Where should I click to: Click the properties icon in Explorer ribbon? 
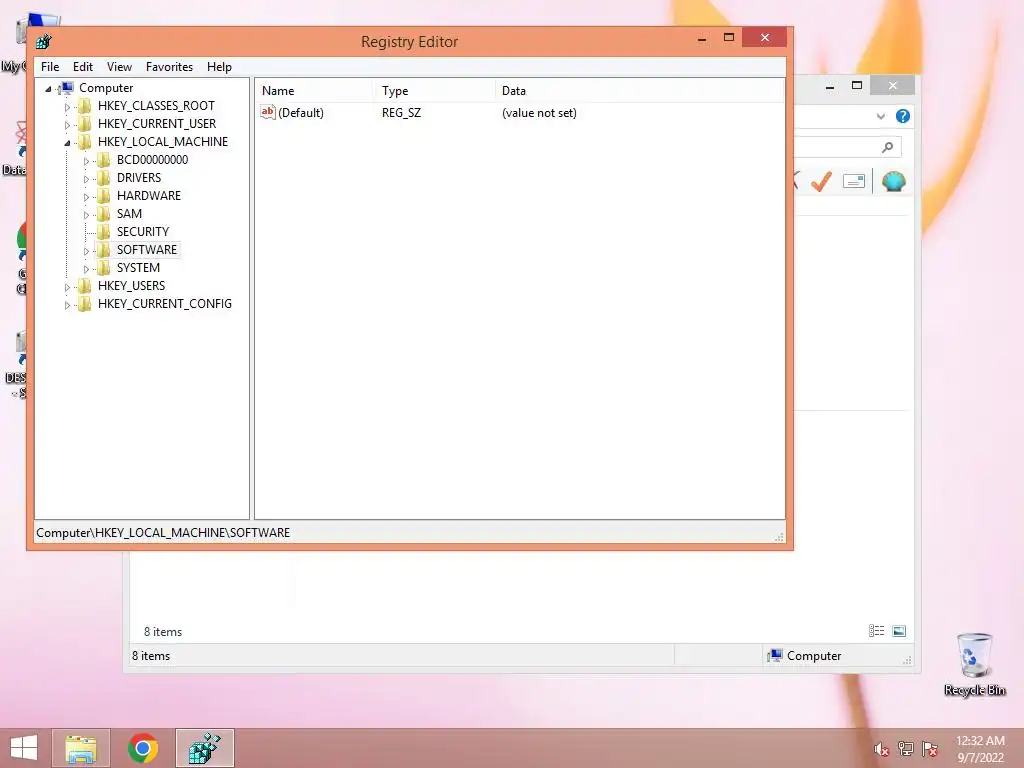pos(854,181)
